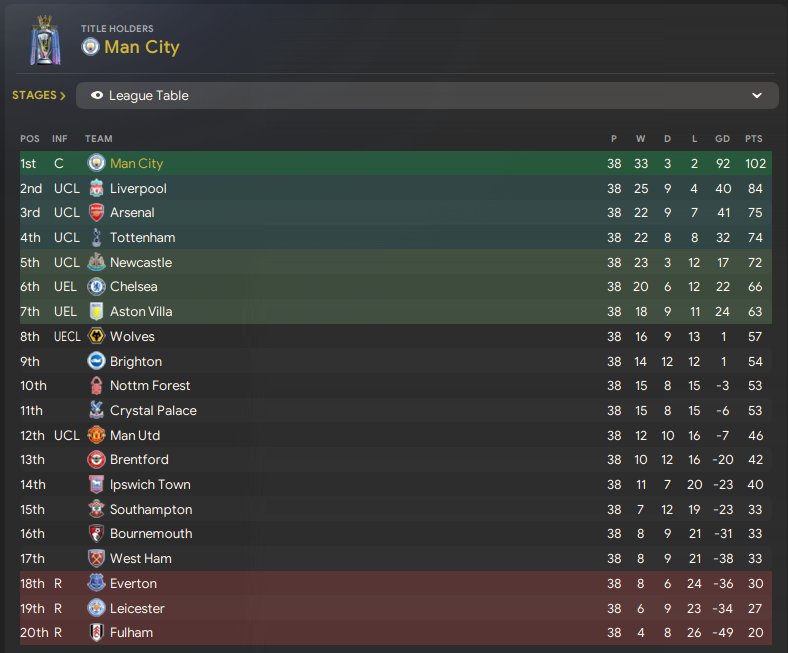Screen dimensions: 788x653
Task: Click the Wolves club badge
Action: coord(96,336)
